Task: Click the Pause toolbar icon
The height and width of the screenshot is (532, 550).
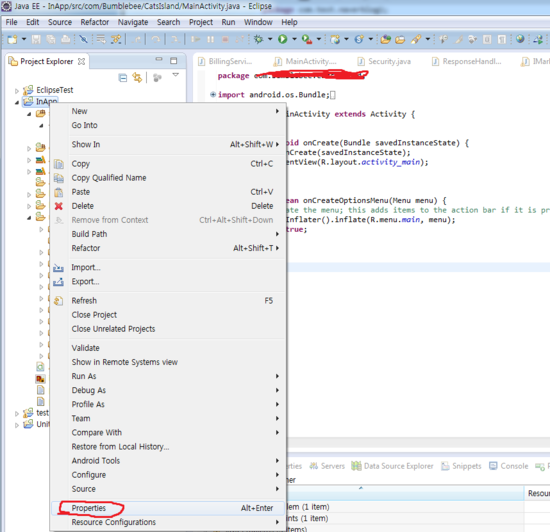Action: pyautogui.click(x=210, y=39)
